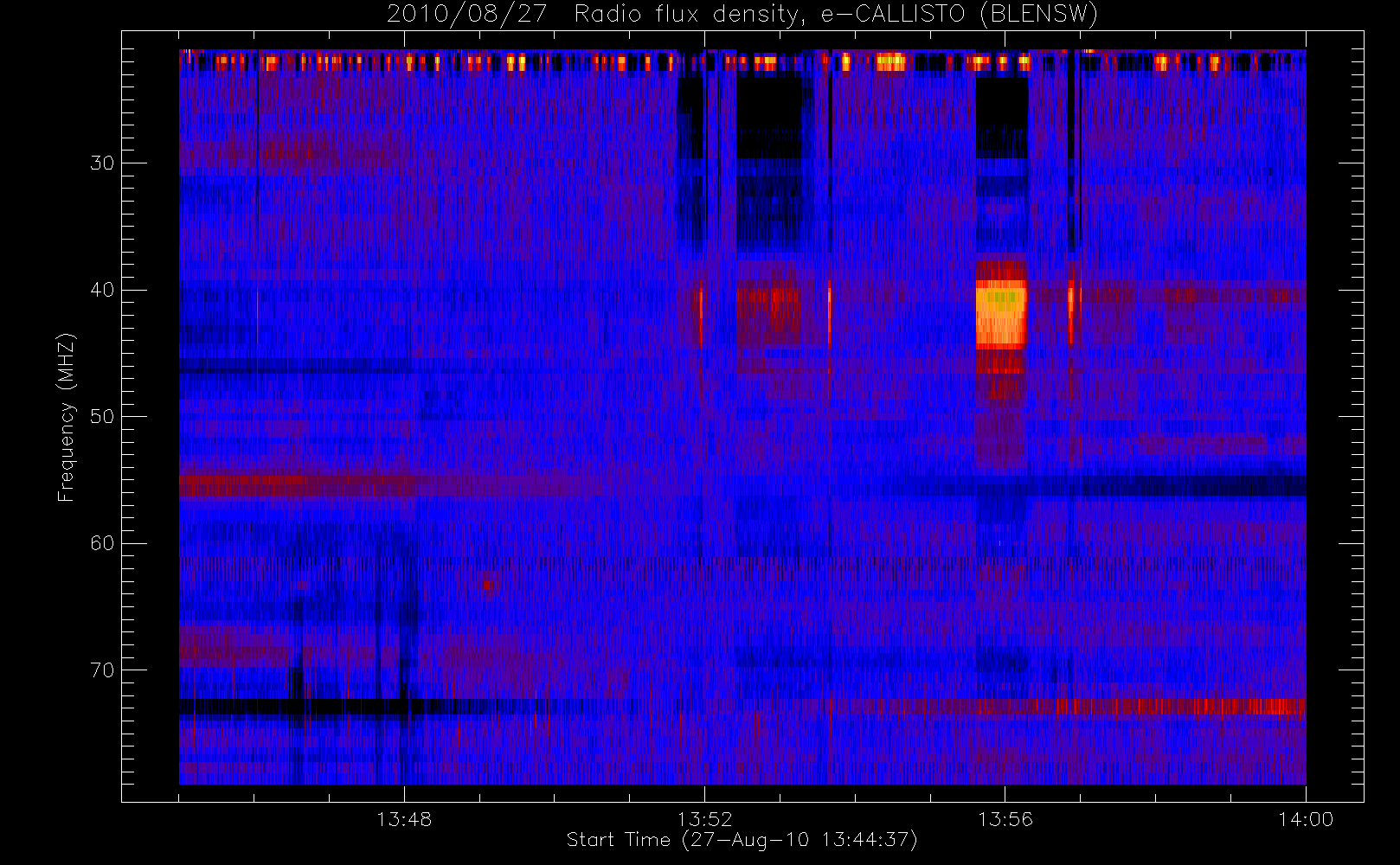Screen dimensions: 1400x865
Task: Click the plot title 'Radio flux density, e-CALLISTO (BLENSW)'
Action: (x=836, y=14)
